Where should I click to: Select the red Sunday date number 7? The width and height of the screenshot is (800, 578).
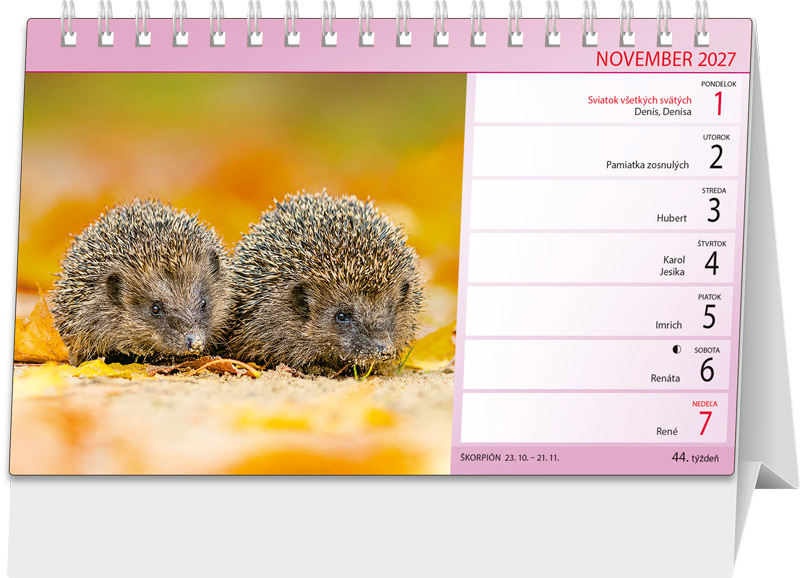(705, 423)
